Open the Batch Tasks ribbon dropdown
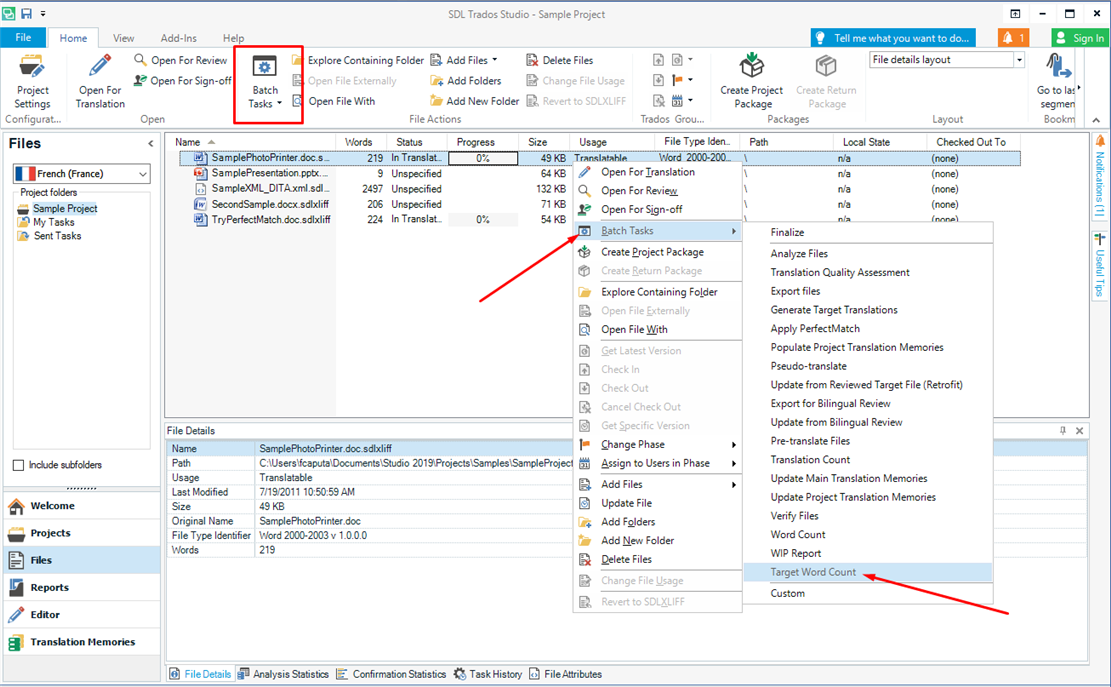 (265, 82)
